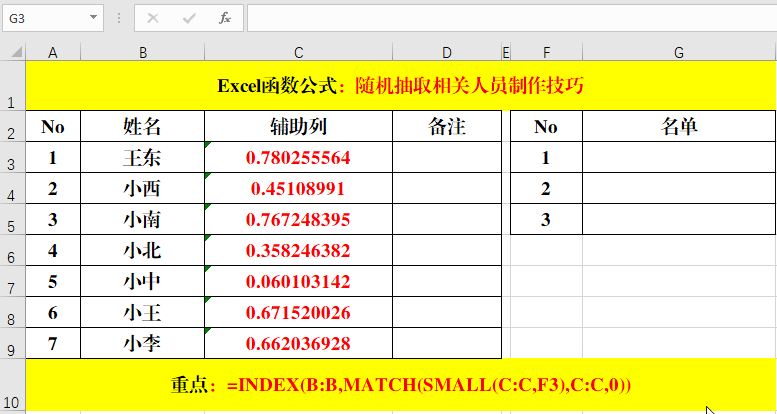The width and height of the screenshot is (777, 414).
Task: Click the yellow title banner cell
Action: pyautogui.click(x=400, y=86)
